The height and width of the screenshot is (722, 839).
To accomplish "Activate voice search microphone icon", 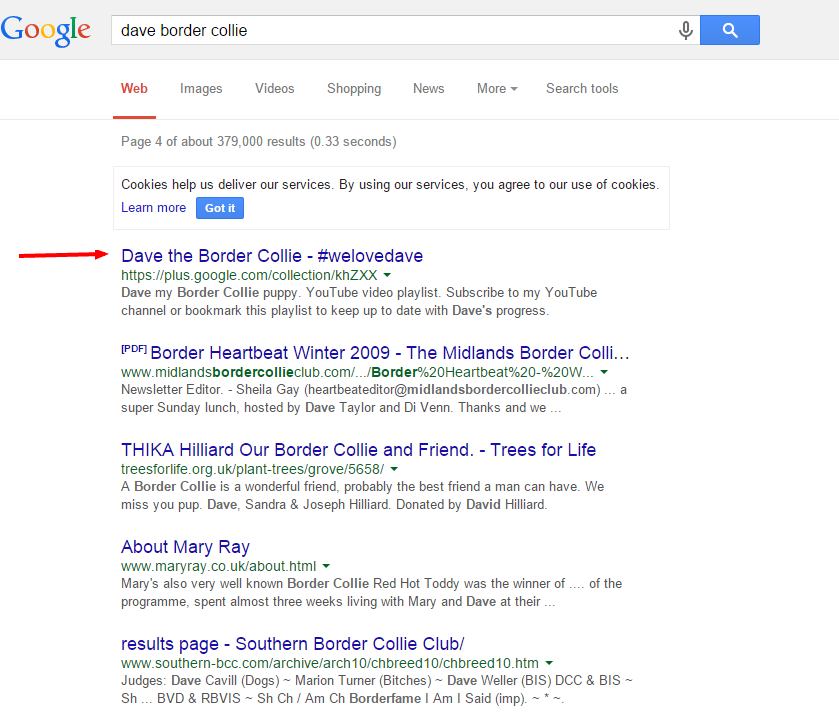I will tap(685, 30).
